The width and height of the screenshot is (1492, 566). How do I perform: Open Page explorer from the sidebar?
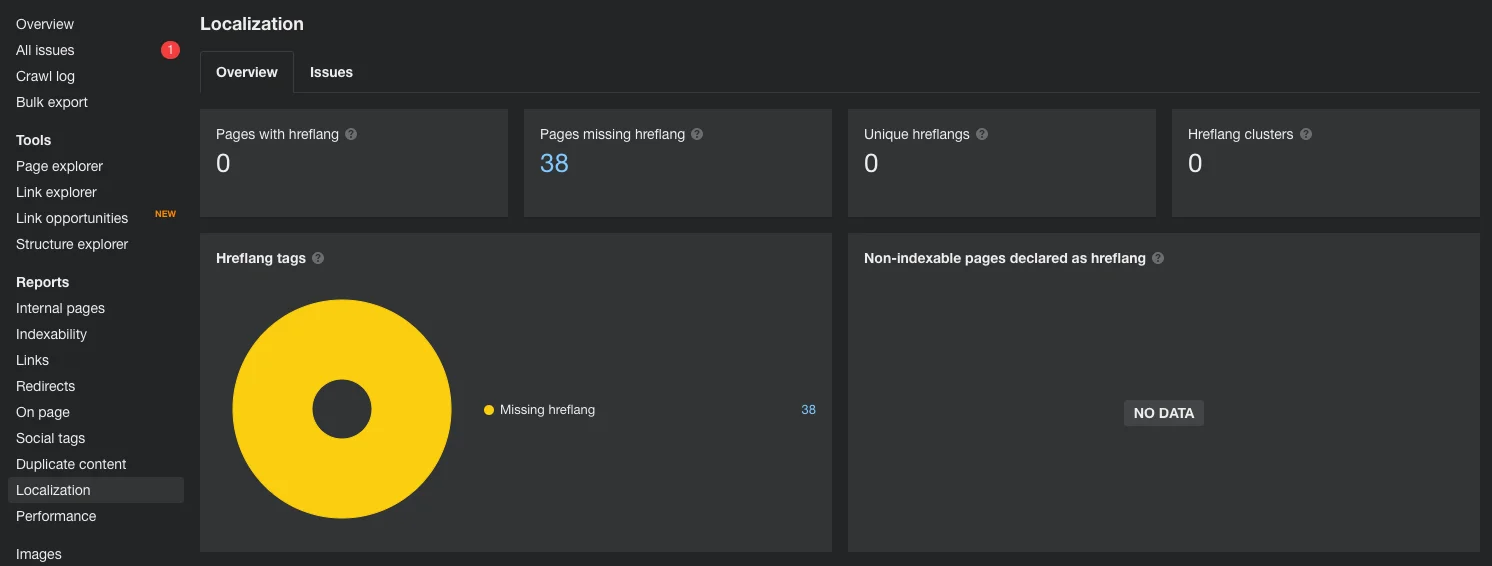tap(60, 166)
